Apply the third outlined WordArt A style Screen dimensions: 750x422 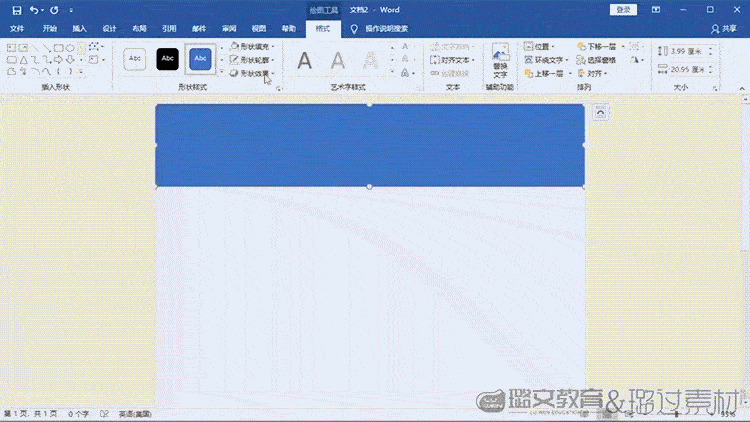pyautogui.click(x=371, y=61)
